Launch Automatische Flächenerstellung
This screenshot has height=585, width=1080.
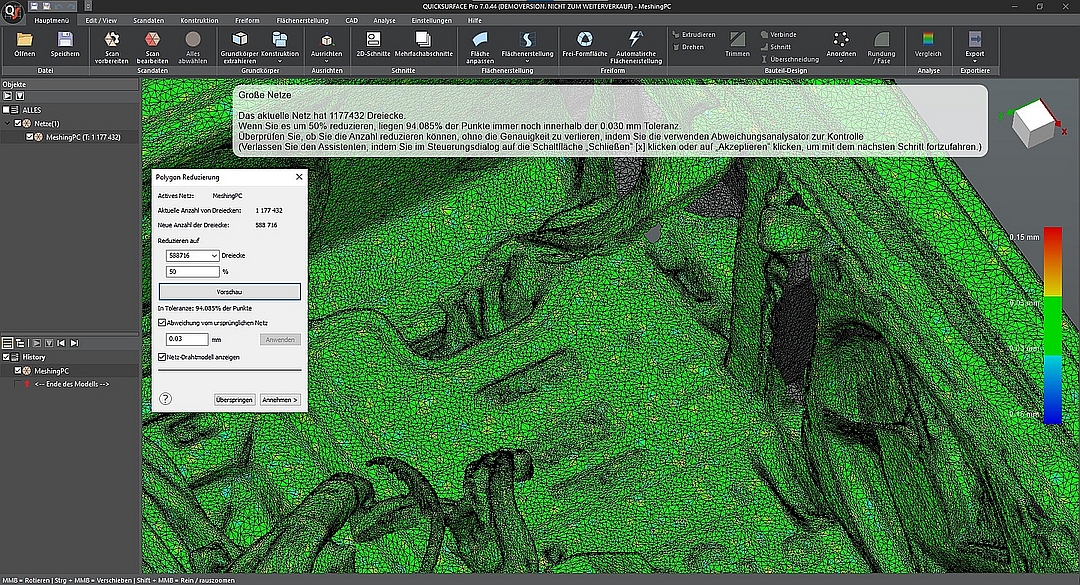pyautogui.click(x=638, y=39)
